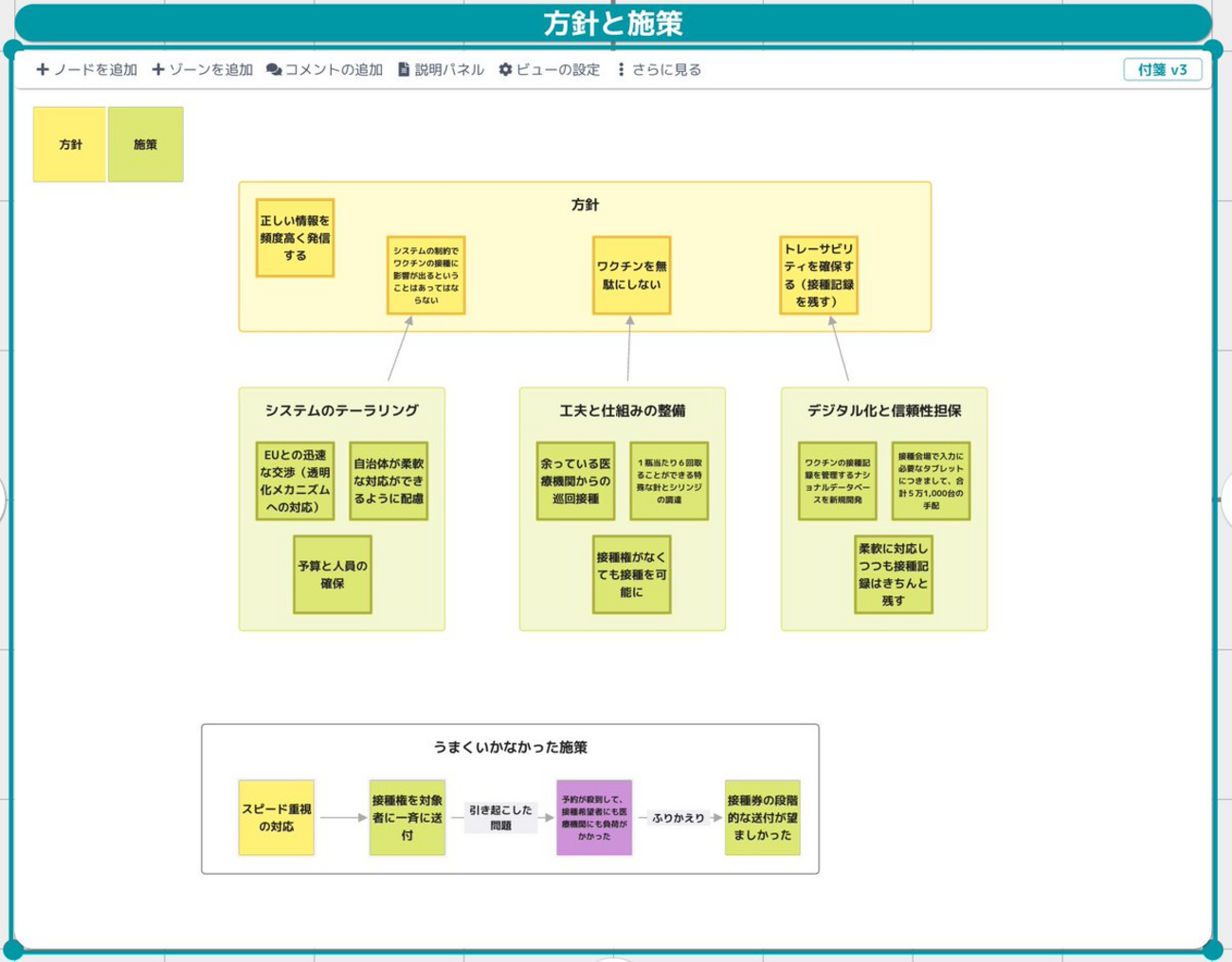The image size is (1232, 962).
Task: Select the note about 特殊な針とシリンジの調達
Action: (x=669, y=481)
